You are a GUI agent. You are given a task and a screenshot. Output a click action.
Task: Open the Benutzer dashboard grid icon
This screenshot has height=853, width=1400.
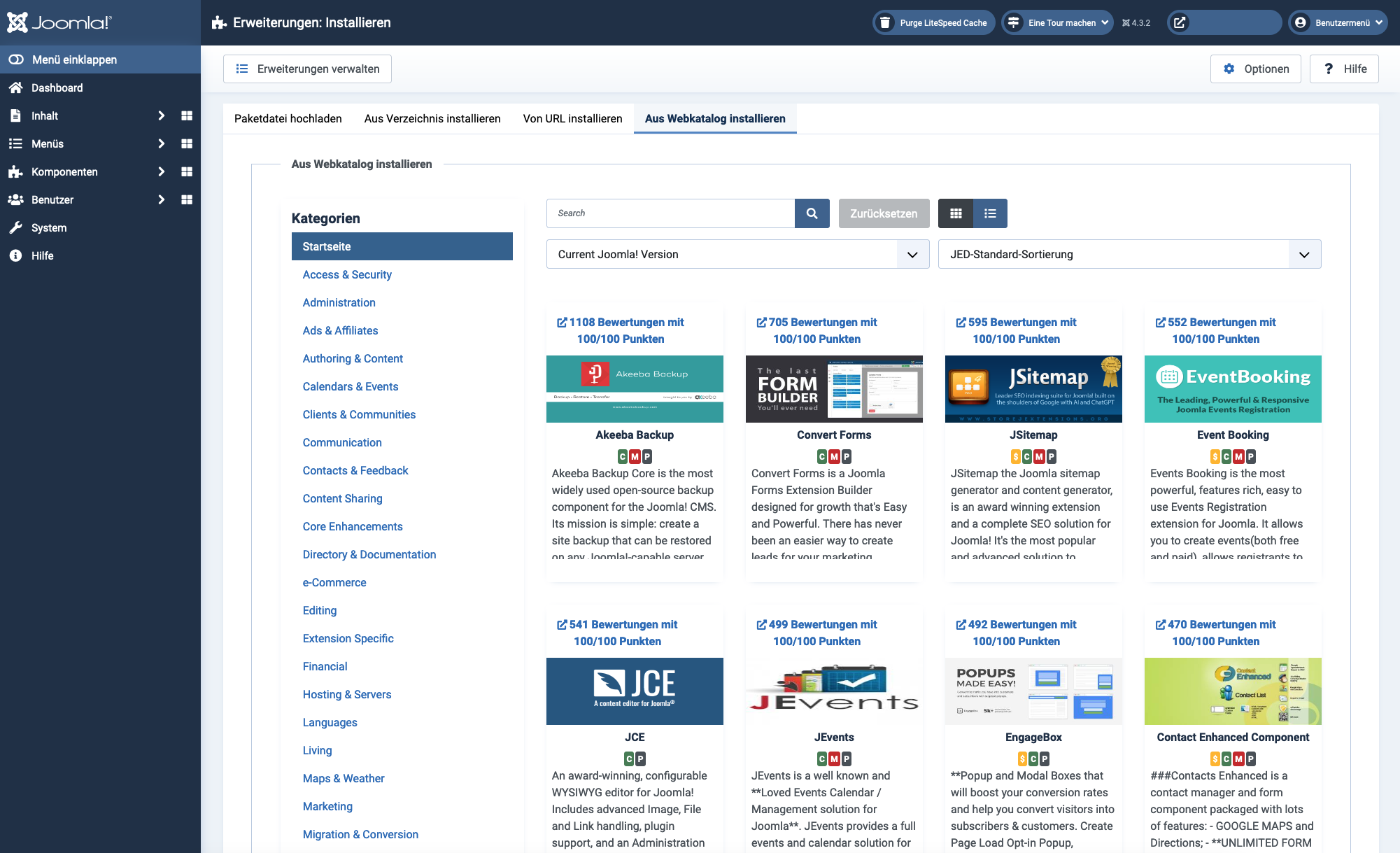[x=187, y=199]
